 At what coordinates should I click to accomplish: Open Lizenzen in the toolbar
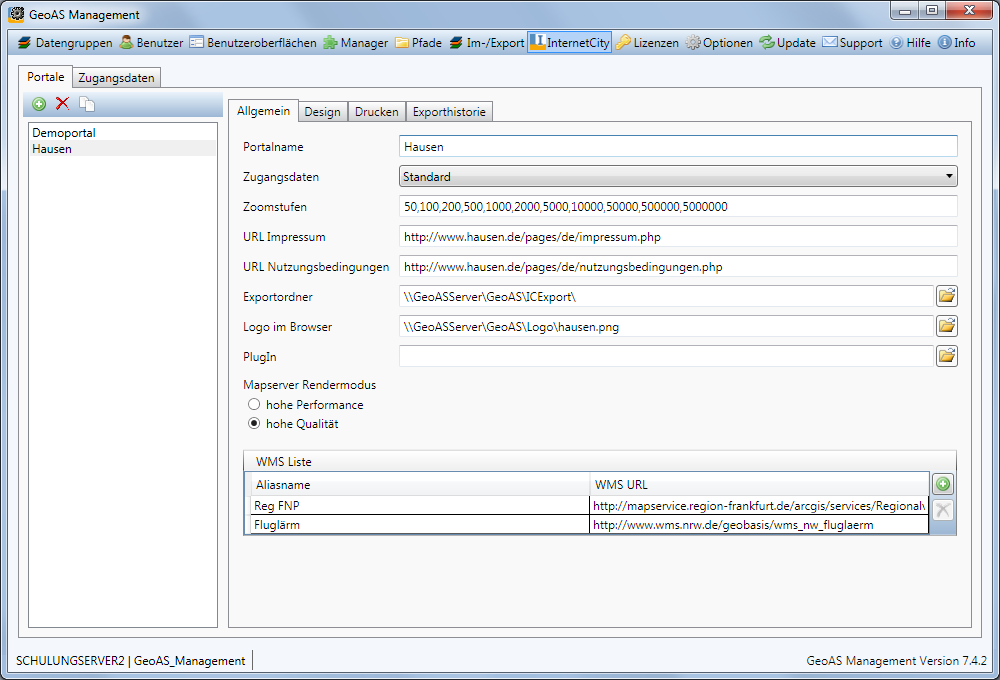coord(647,43)
